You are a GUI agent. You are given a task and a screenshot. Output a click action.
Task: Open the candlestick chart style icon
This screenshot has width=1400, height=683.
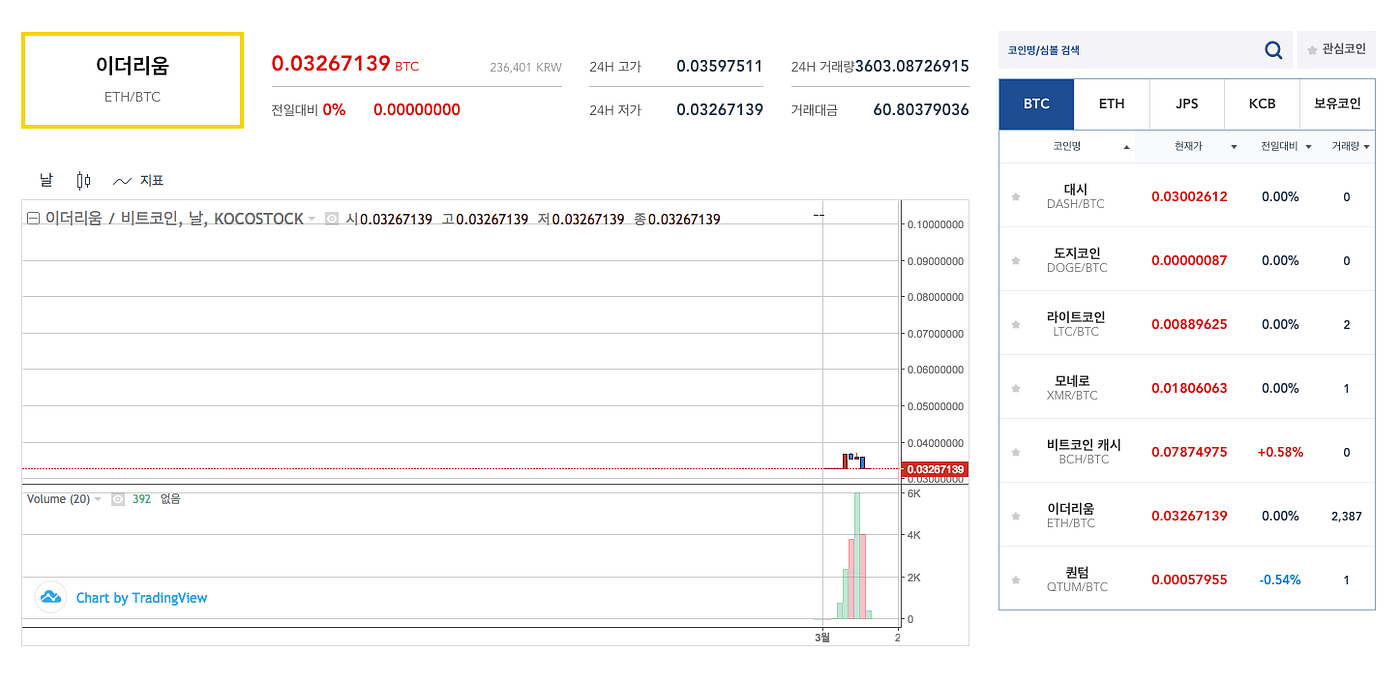pyautogui.click(x=84, y=181)
